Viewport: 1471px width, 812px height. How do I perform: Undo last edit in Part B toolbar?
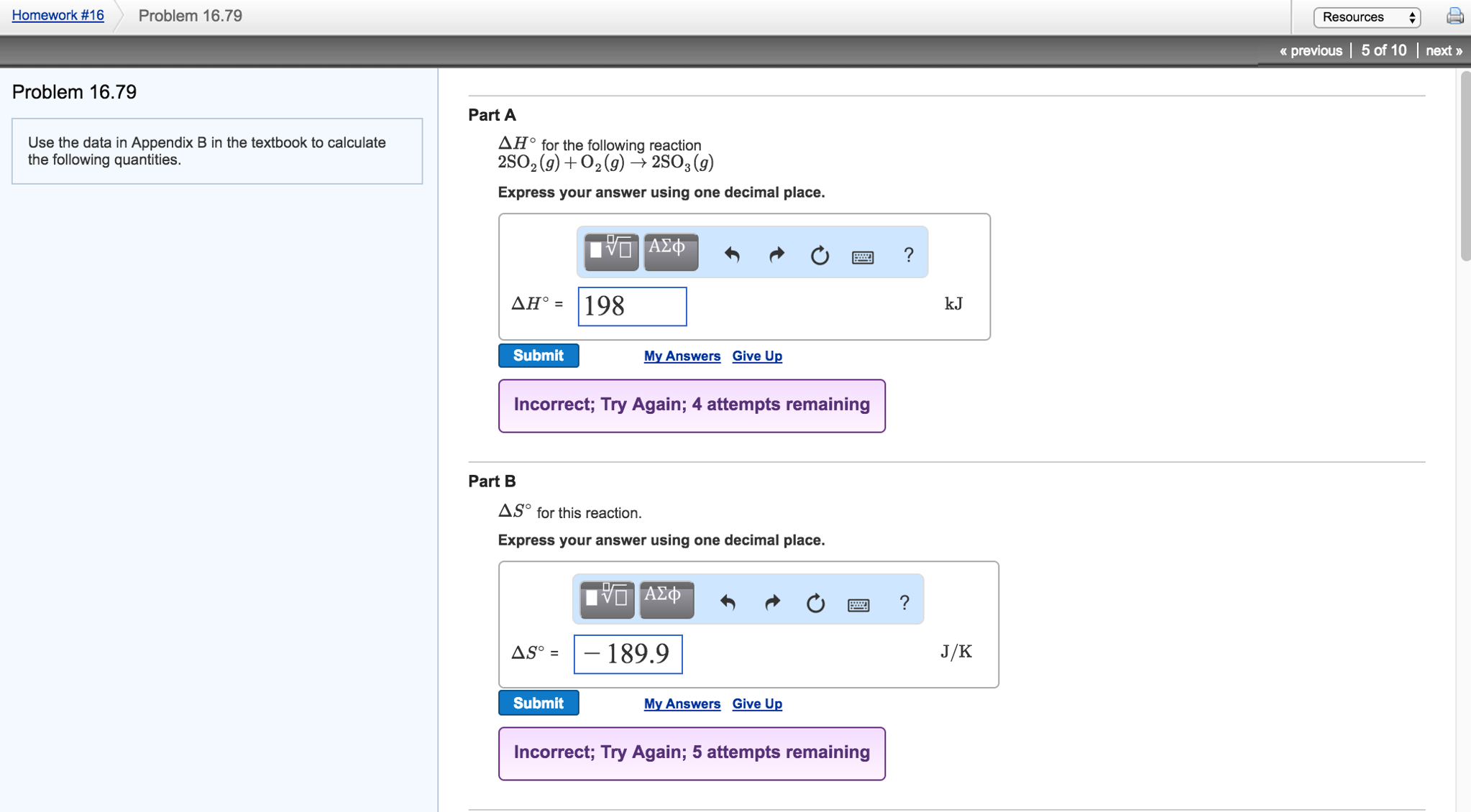[x=728, y=602]
